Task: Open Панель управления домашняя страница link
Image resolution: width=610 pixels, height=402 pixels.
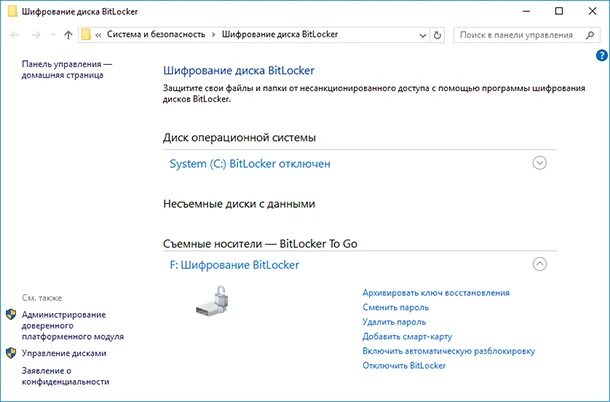Action: coord(66,69)
